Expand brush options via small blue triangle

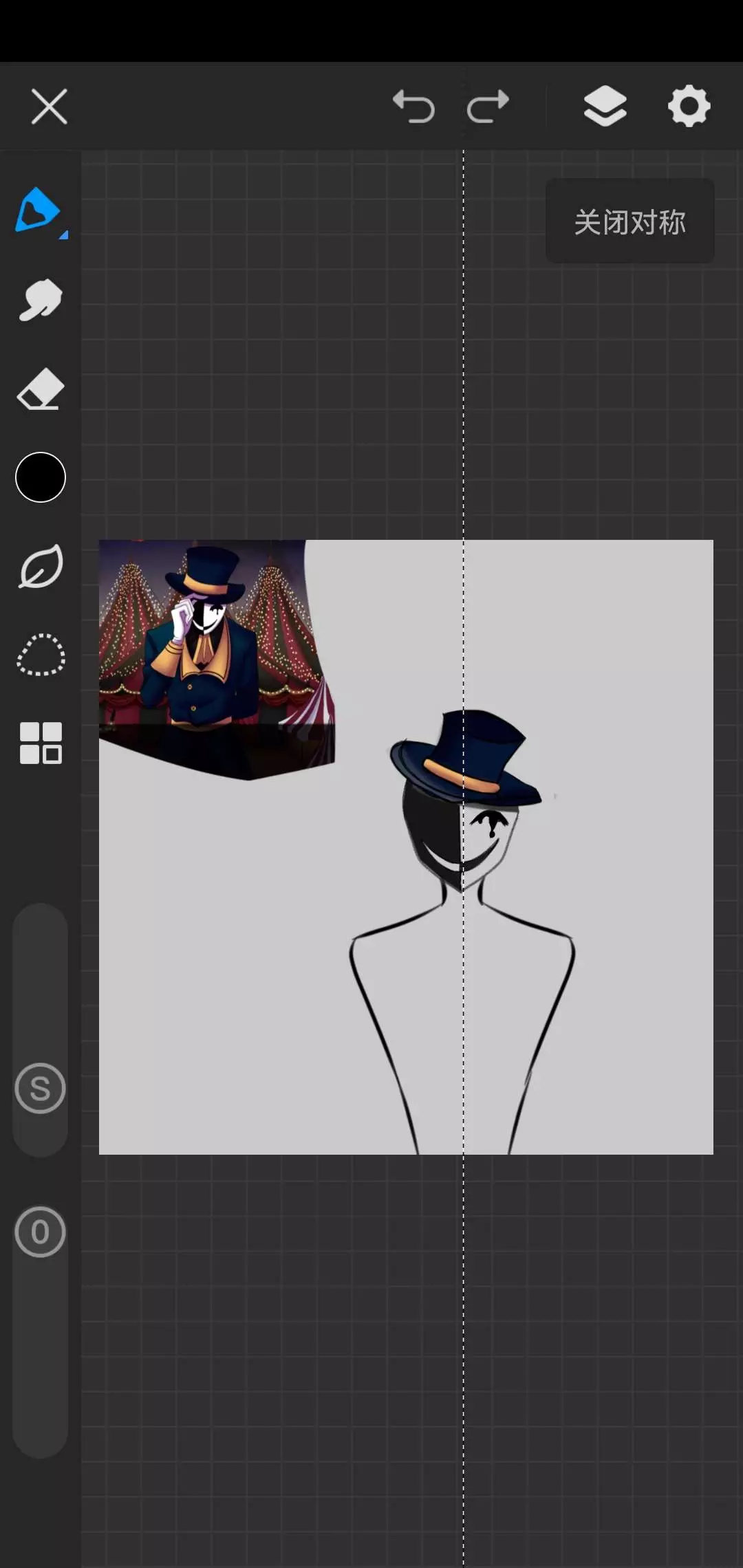click(63, 235)
